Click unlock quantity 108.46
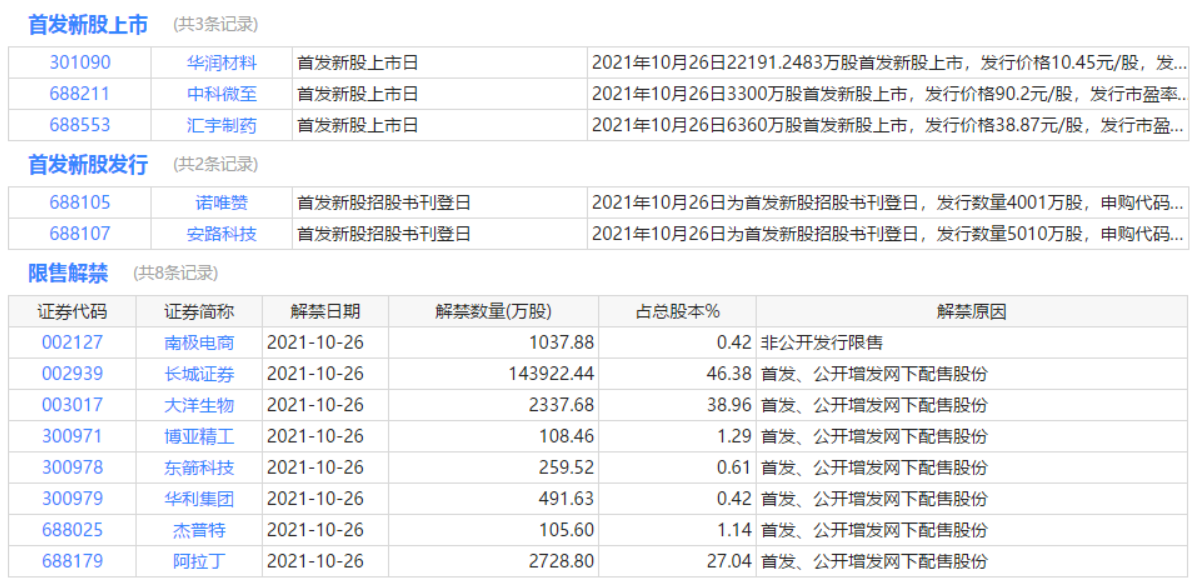Image resolution: width=1199 pixels, height=580 pixels. [x=566, y=437]
